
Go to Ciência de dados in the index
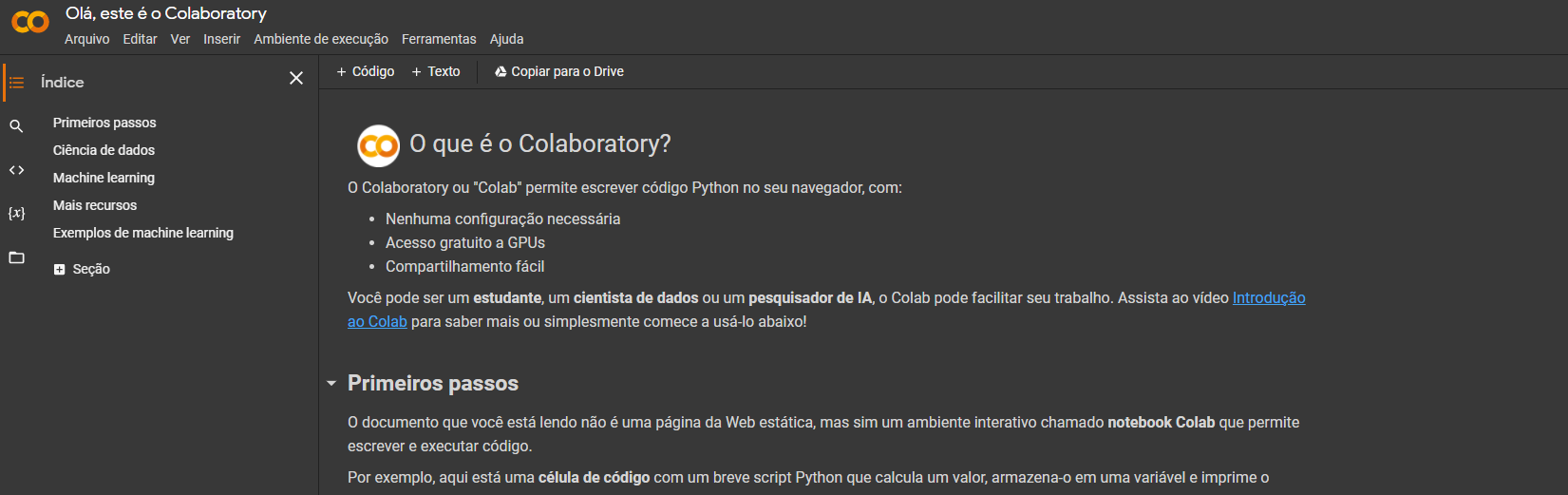[104, 150]
